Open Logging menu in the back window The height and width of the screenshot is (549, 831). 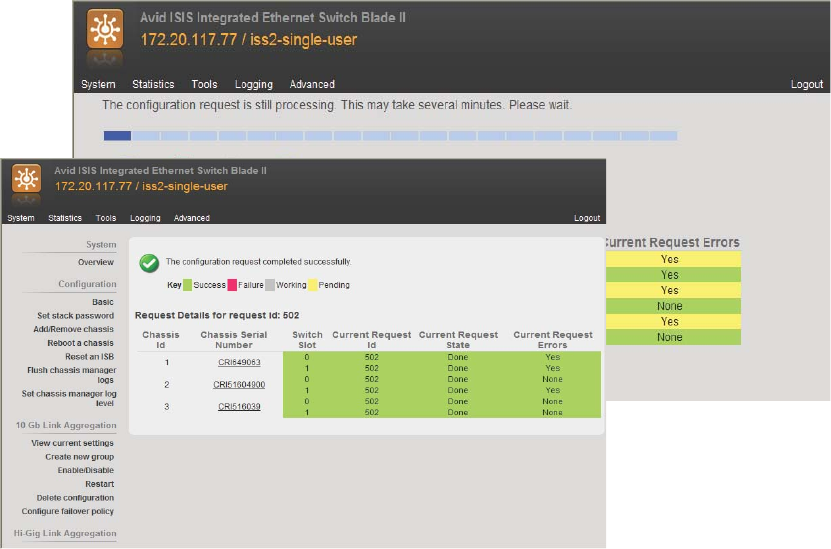[253, 84]
